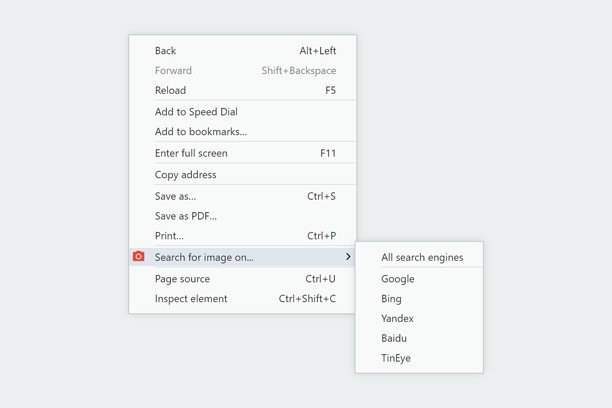Open Inspect element

(191, 299)
